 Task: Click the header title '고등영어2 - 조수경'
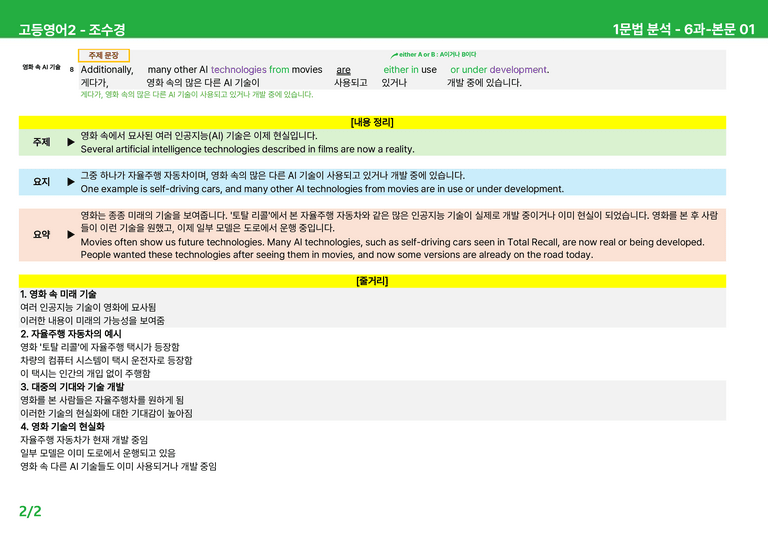click(x=72, y=29)
